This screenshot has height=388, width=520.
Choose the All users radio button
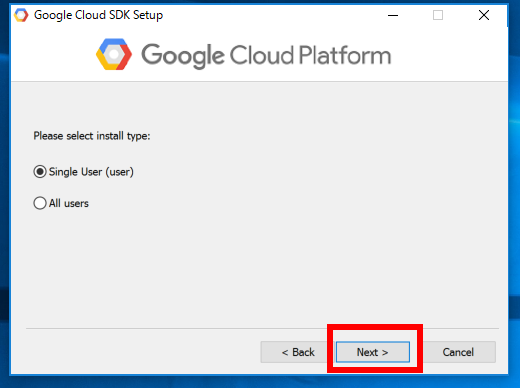40,203
